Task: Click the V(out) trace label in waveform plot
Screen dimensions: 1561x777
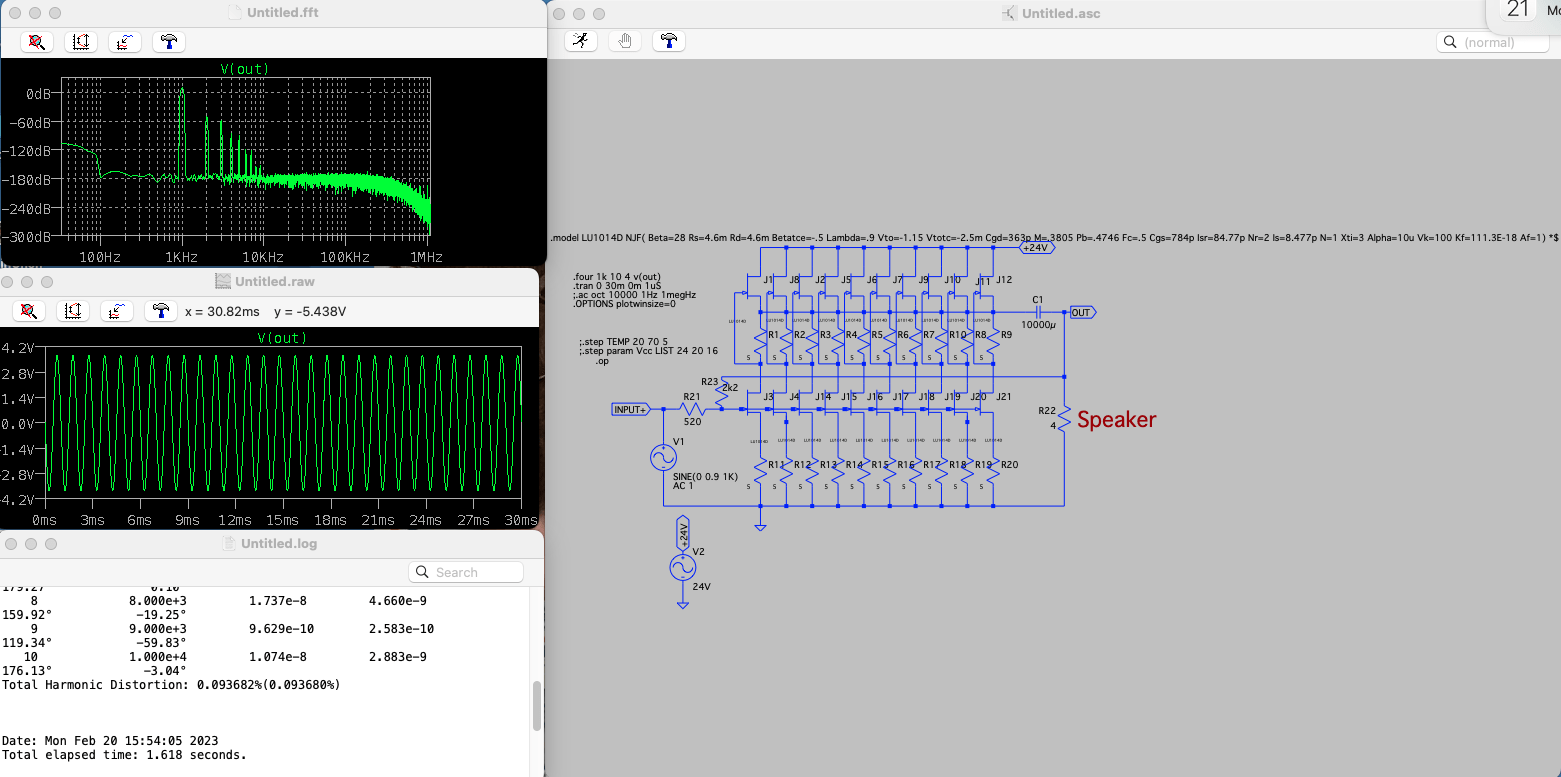Action: click(283, 338)
